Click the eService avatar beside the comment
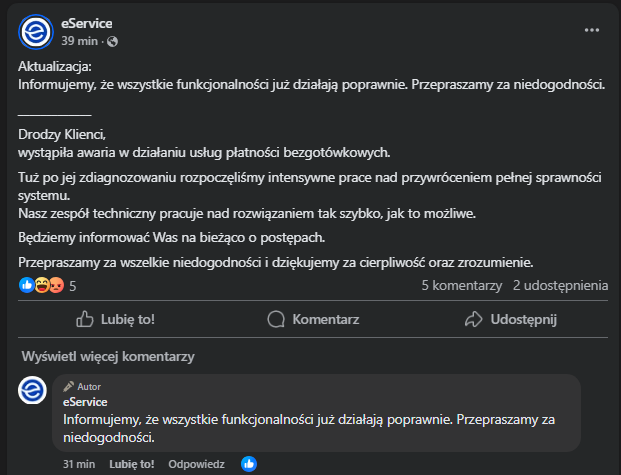This screenshot has height=475, width=621. click(32, 390)
